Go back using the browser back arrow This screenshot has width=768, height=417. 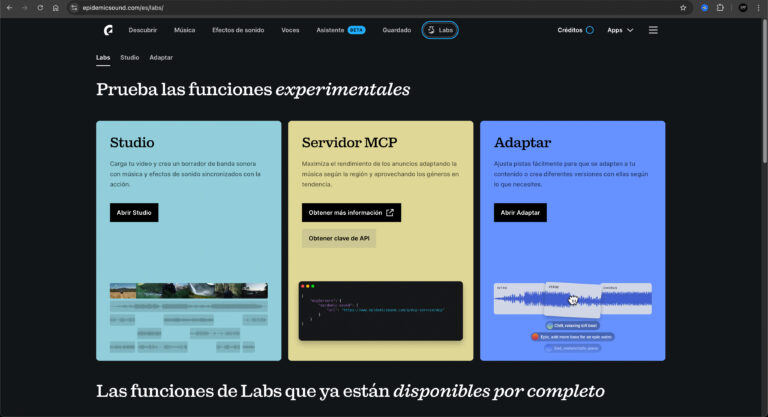point(10,7)
